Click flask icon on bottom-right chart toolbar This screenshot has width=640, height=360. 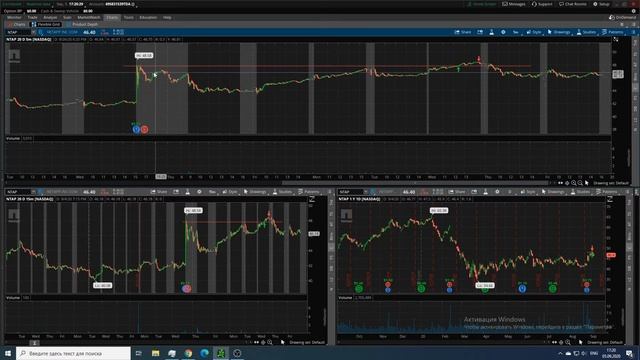(485, 192)
